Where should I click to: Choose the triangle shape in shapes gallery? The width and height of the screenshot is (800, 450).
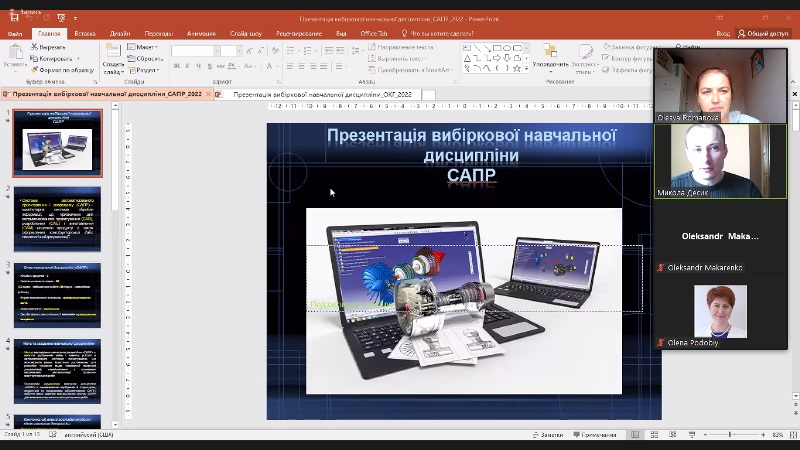tap(467, 58)
